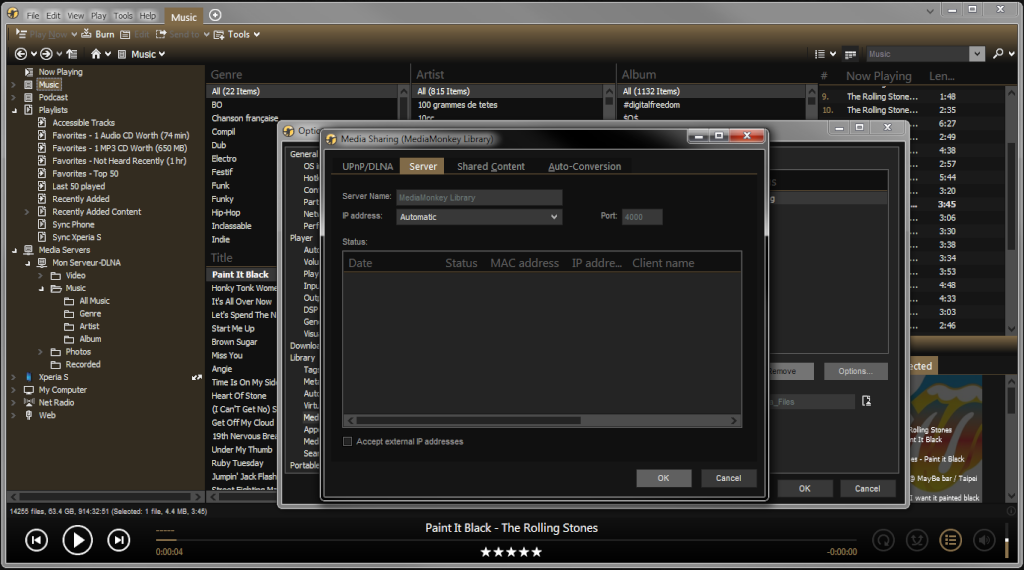Screen dimensions: 1024x570
Task: Click Cancel in the Options window
Action: [x=867, y=488]
